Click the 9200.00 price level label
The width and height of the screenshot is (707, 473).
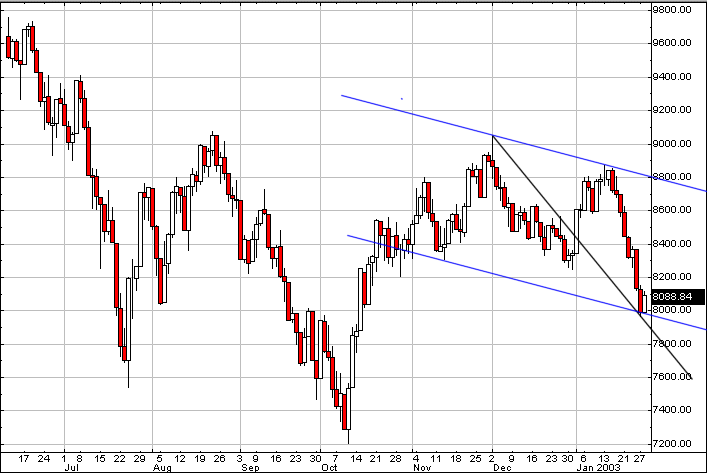click(672, 110)
